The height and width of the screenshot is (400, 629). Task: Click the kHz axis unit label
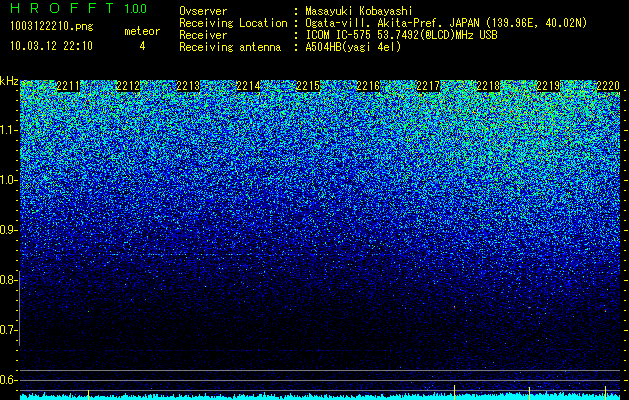click(x=9, y=81)
